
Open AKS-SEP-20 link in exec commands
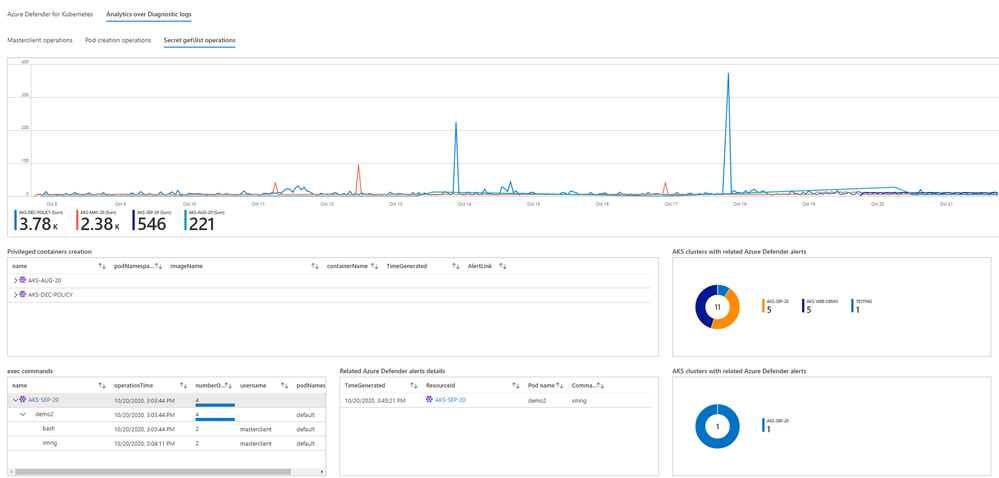pos(44,400)
